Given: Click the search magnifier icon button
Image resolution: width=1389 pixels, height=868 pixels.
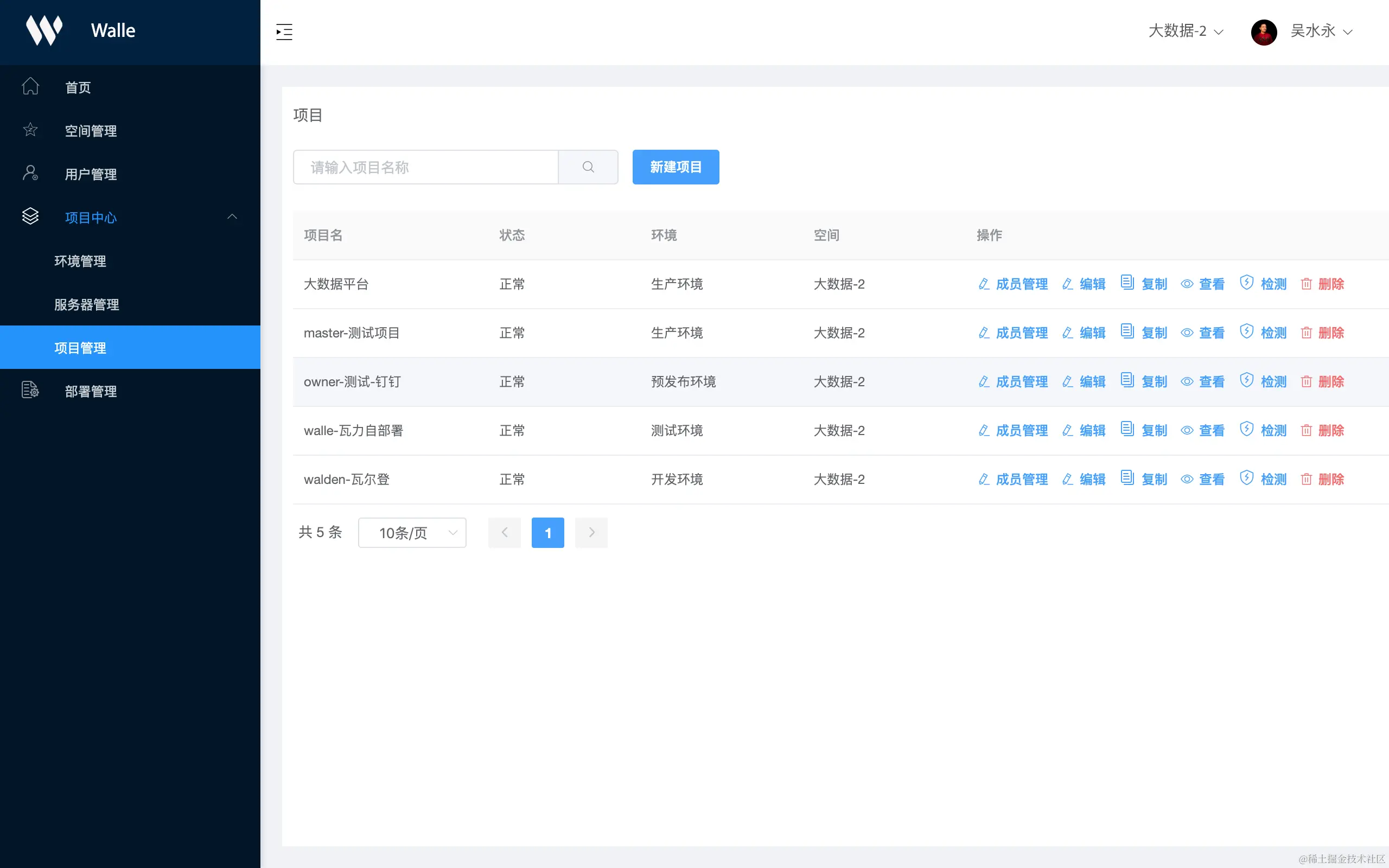Looking at the screenshot, I should pyautogui.click(x=588, y=167).
